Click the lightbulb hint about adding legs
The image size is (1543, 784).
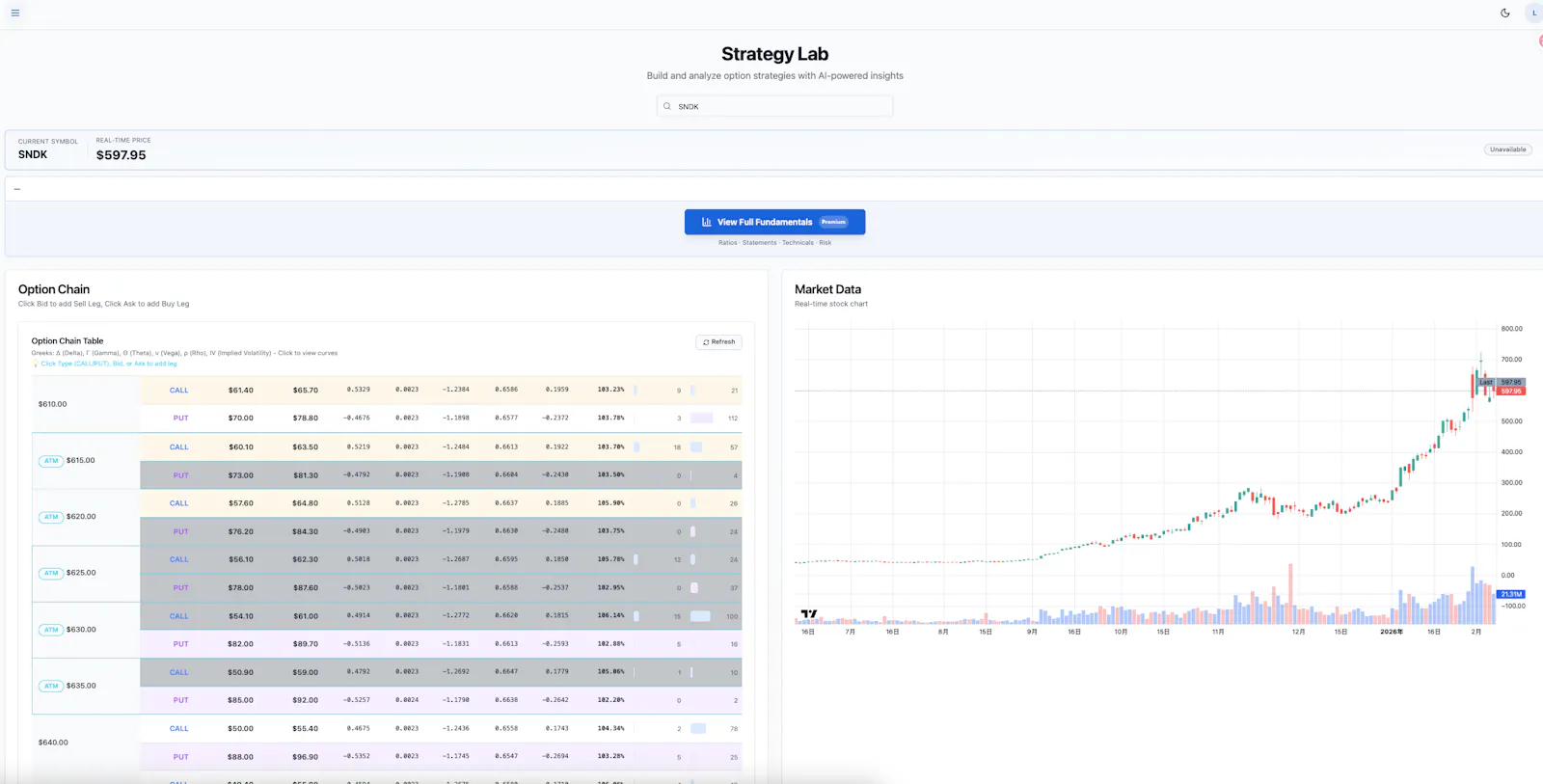[104, 364]
